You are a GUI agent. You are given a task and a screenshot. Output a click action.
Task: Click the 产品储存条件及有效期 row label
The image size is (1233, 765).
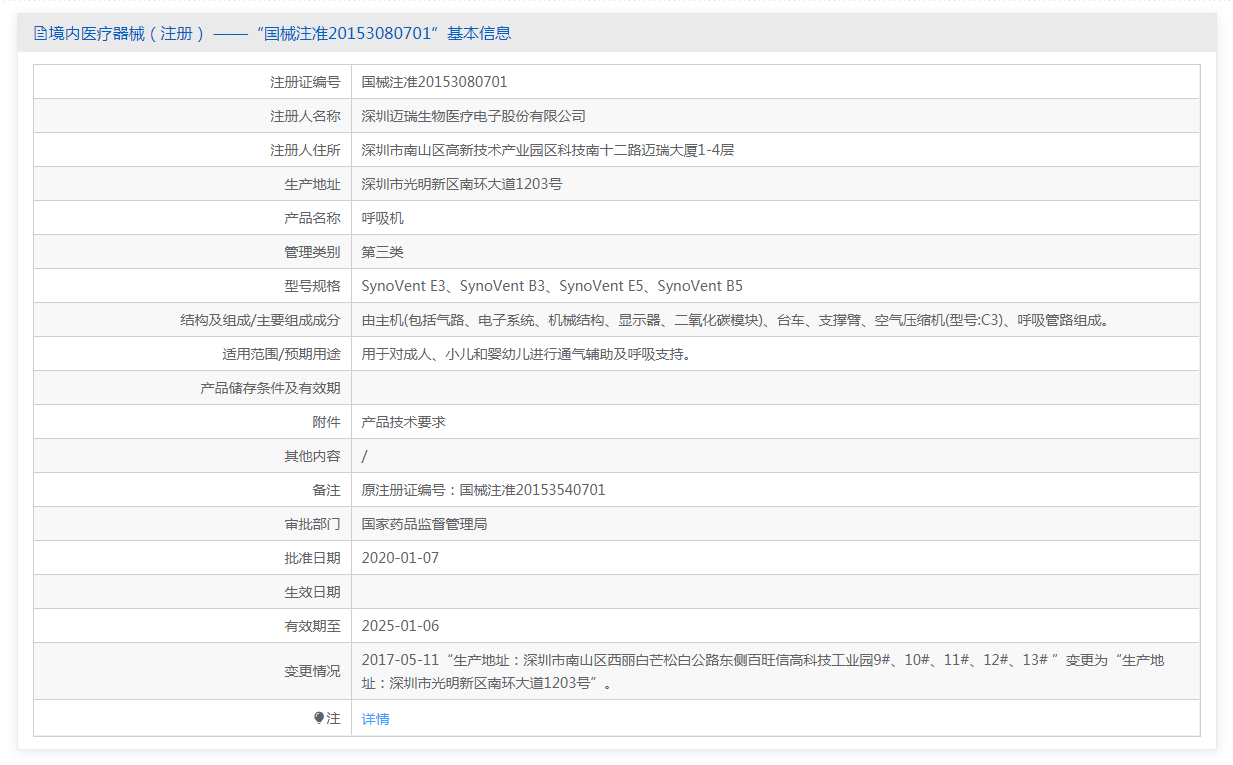(x=270, y=388)
